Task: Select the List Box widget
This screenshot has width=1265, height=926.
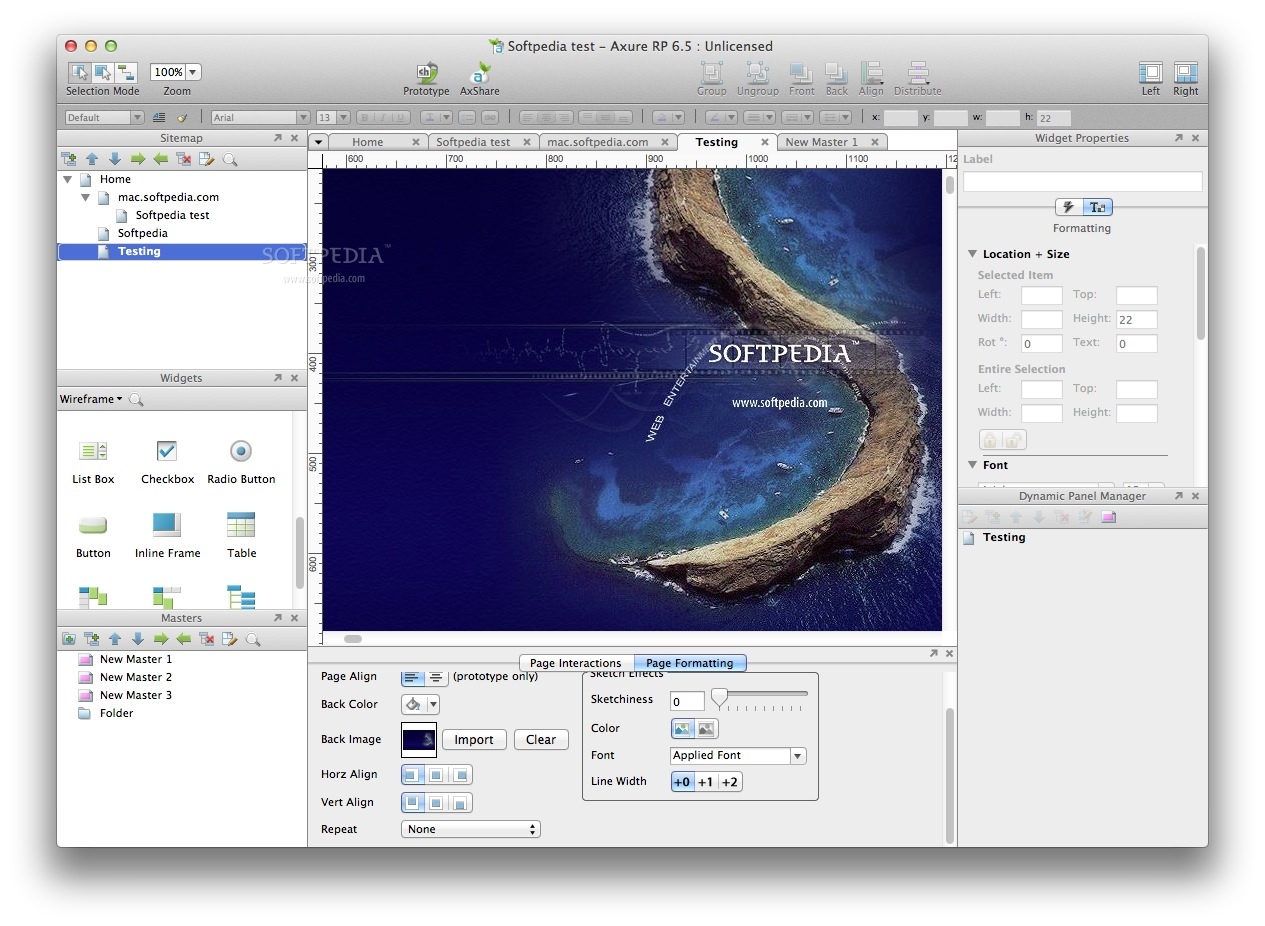Action: (x=93, y=461)
